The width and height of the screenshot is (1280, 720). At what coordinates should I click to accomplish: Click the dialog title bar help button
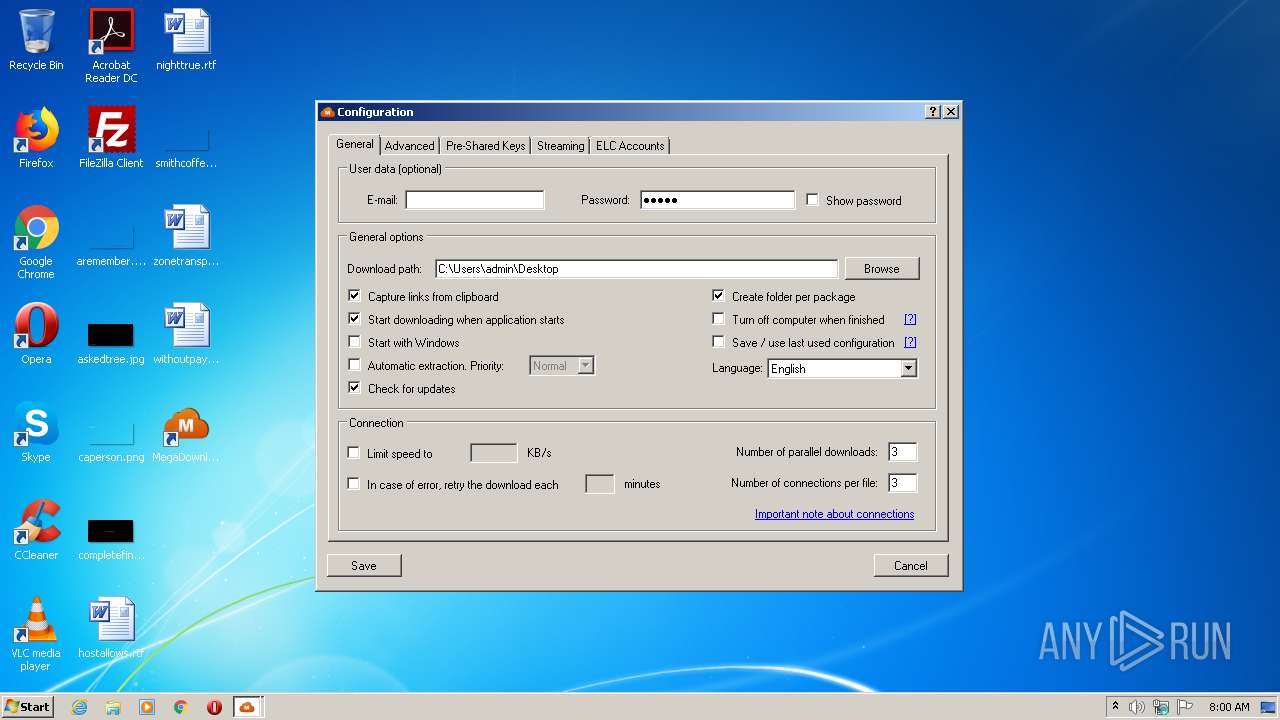933,112
